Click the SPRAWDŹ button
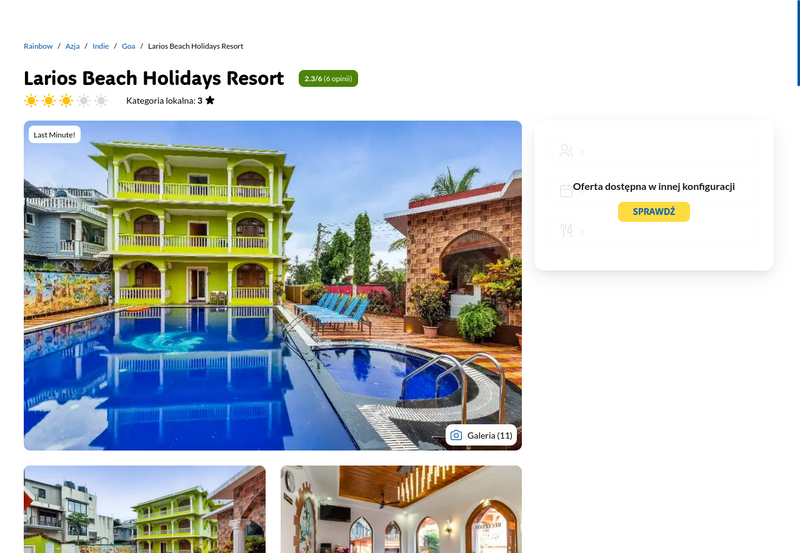Image resolution: width=800 pixels, height=553 pixels. pyautogui.click(x=654, y=212)
